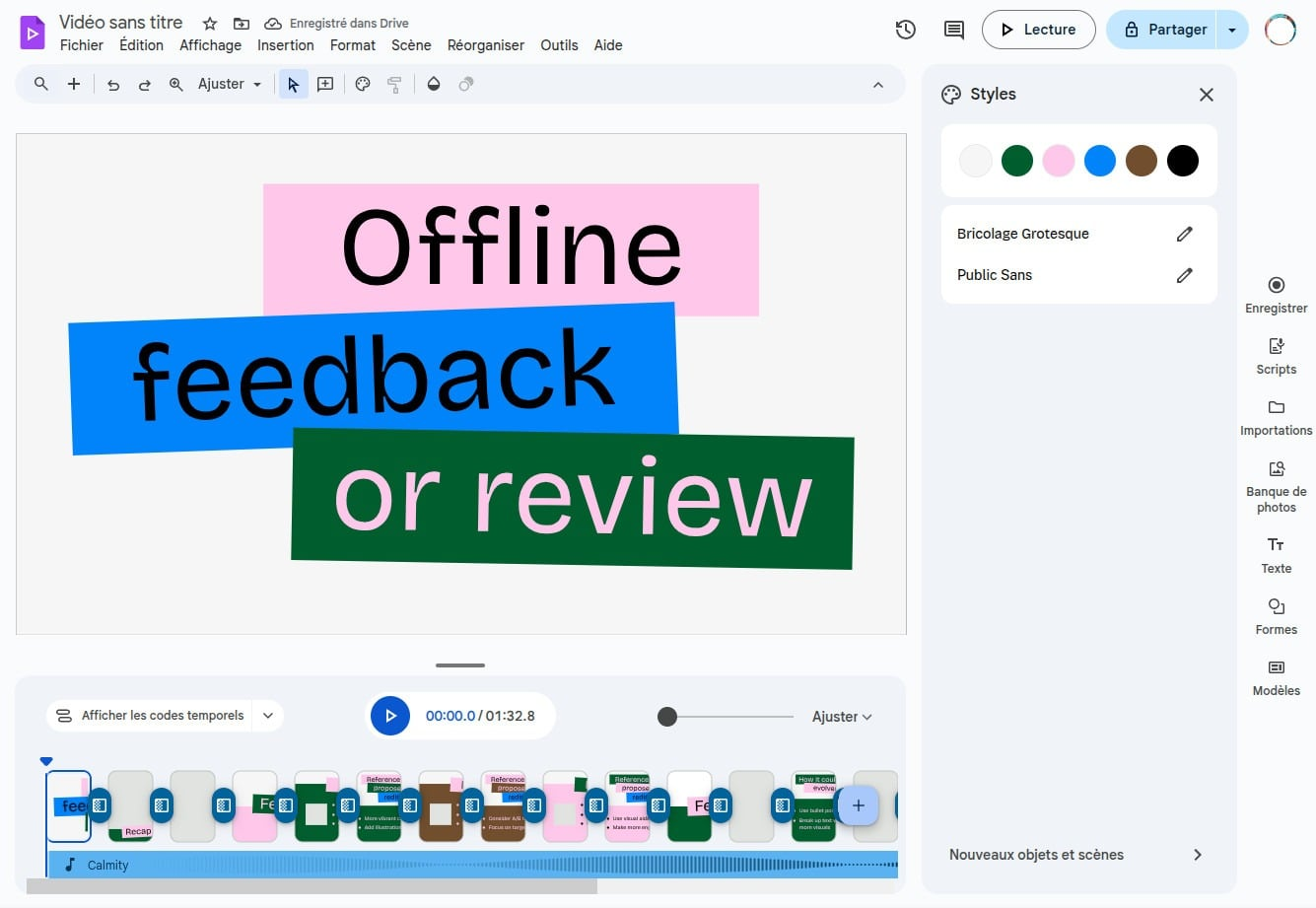Open the Formes shapes panel
The image size is (1316, 908).
tap(1276, 616)
